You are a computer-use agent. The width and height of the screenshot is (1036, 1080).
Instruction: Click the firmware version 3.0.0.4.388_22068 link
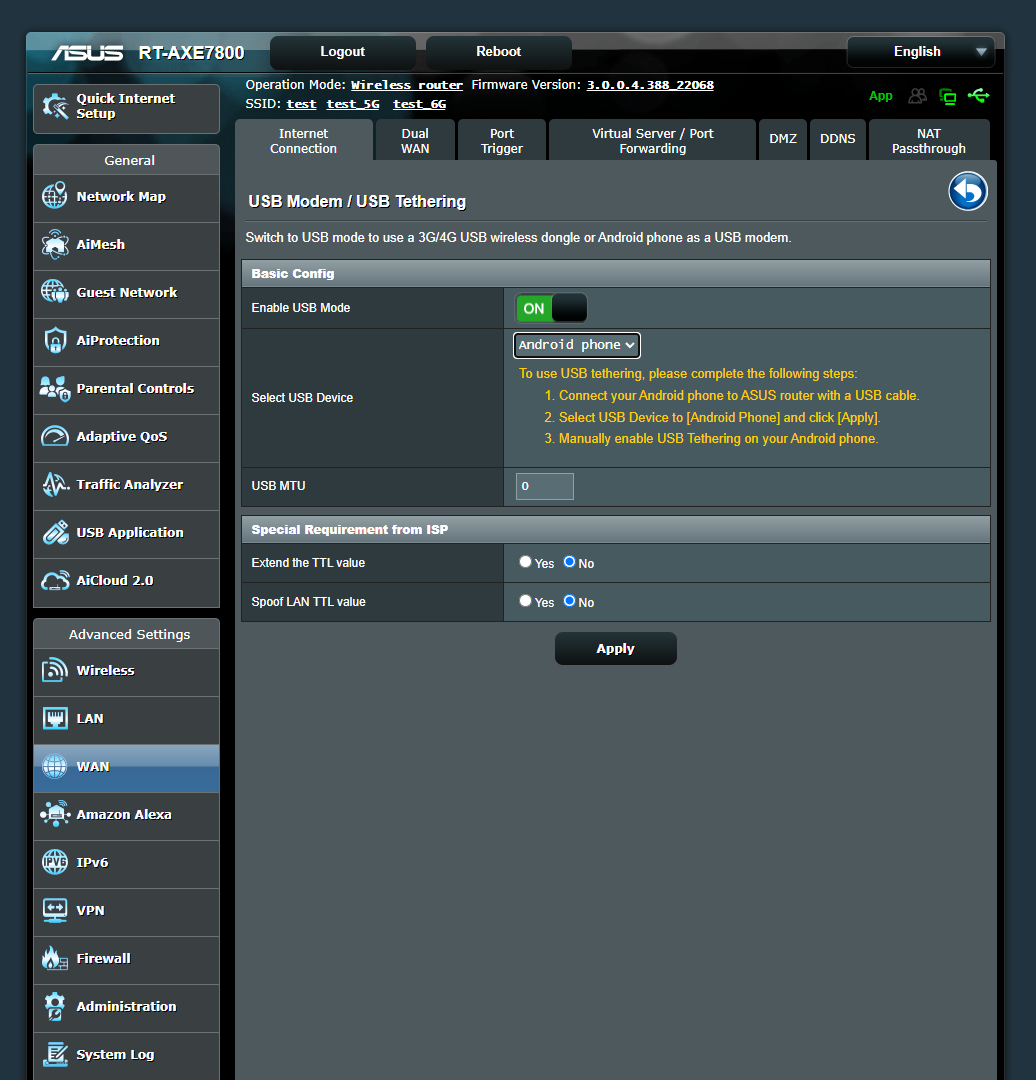pyautogui.click(x=650, y=85)
